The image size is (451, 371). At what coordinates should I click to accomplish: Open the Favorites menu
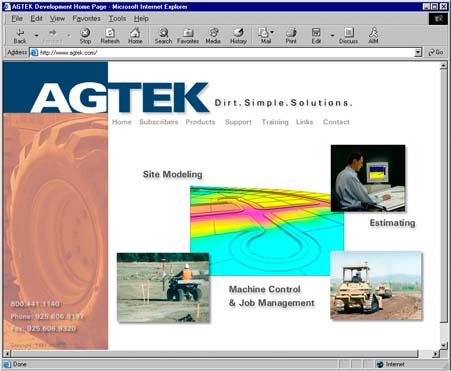86,19
